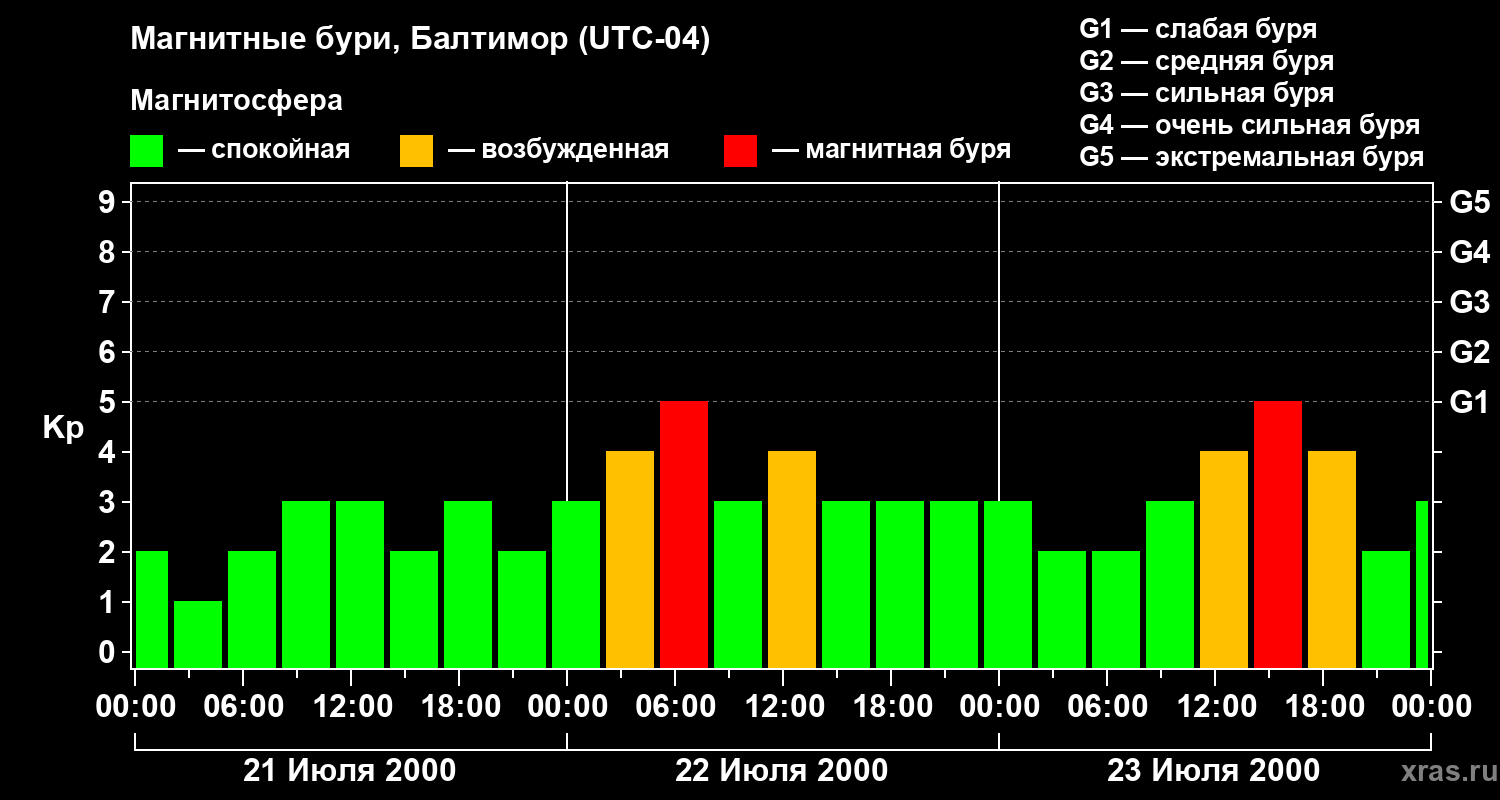Click the 'G3 — сильная буря' legend line
This screenshot has height=800, width=1500.
pyautogui.click(x=1207, y=93)
